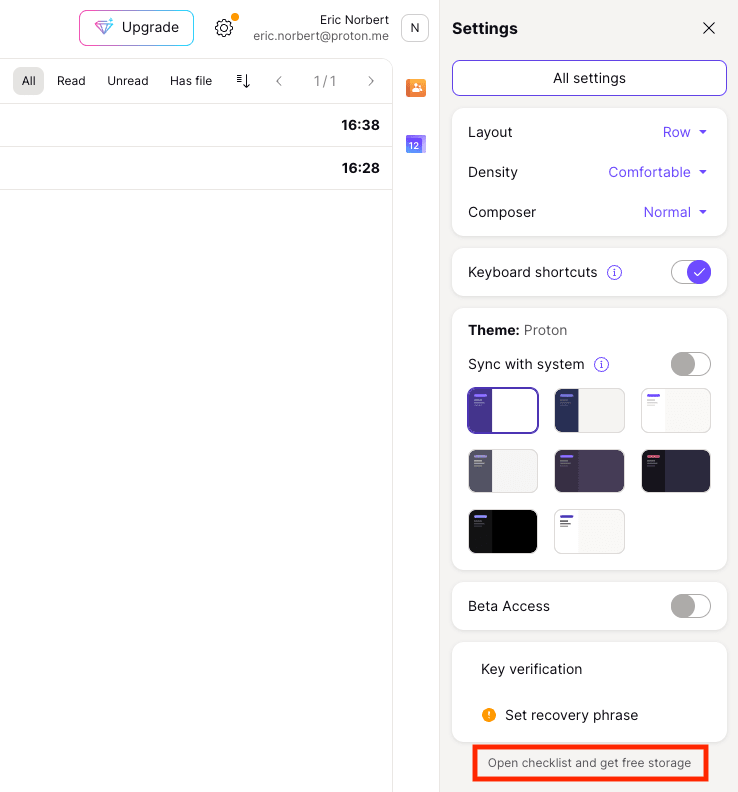Select the Has file filter tab

coord(191,81)
